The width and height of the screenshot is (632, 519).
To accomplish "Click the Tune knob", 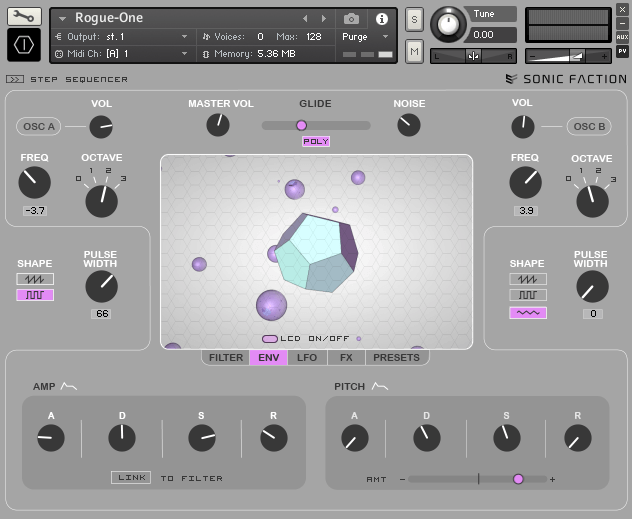I will 448,24.
